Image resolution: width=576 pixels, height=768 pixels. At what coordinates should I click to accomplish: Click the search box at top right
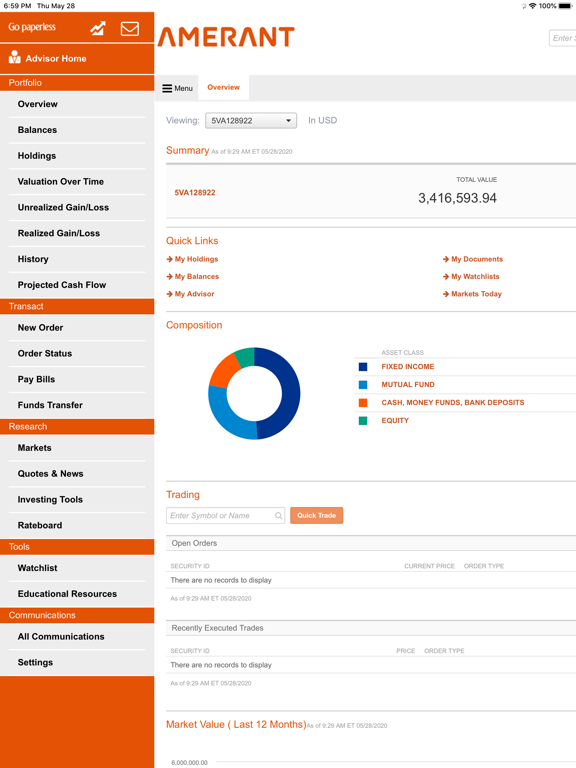(x=562, y=38)
